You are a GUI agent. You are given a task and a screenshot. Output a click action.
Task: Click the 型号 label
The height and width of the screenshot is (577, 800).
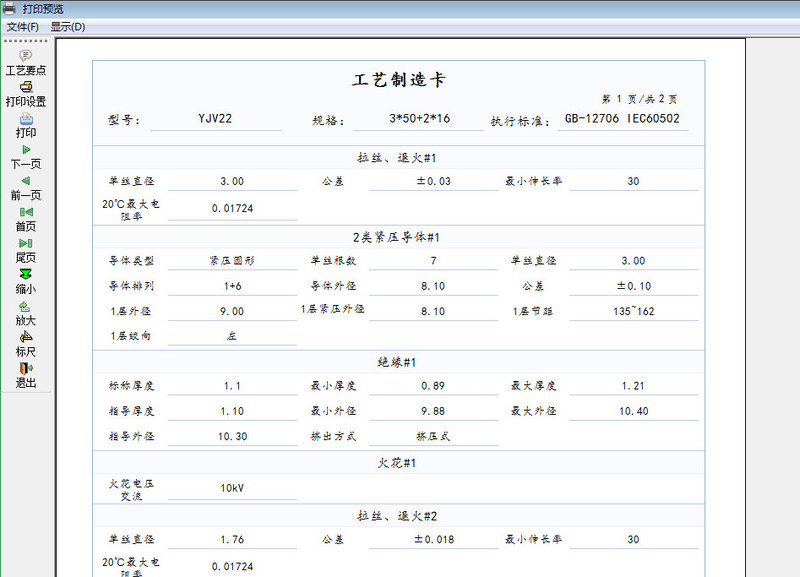click(123, 120)
